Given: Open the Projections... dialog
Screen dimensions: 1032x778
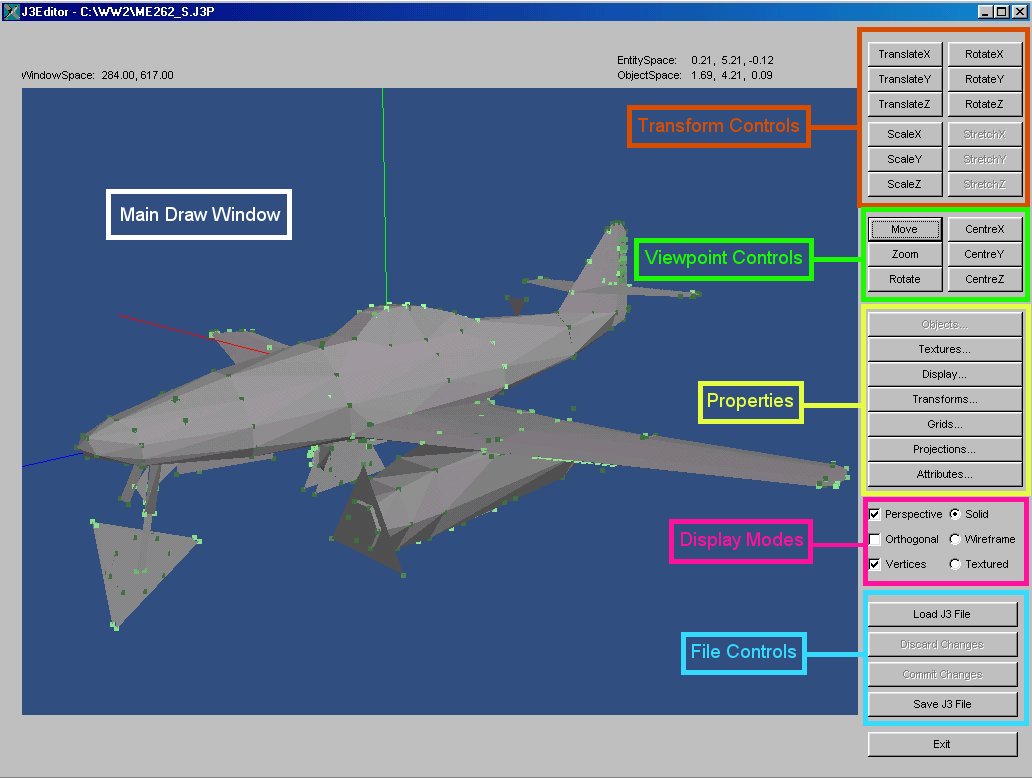Looking at the screenshot, I should coord(944,450).
